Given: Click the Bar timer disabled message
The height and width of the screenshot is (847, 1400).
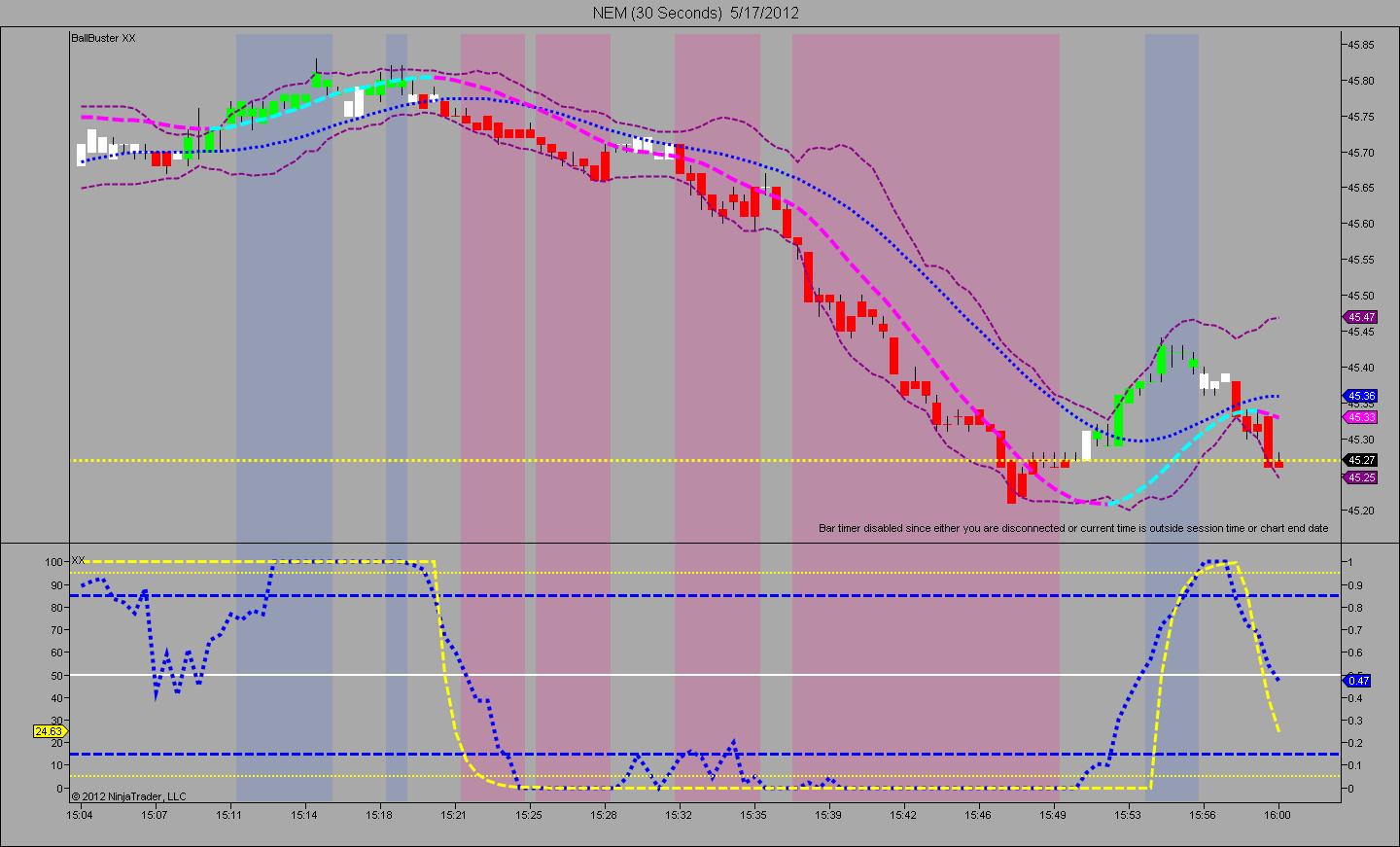Looking at the screenshot, I should pyautogui.click(x=1073, y=529).
